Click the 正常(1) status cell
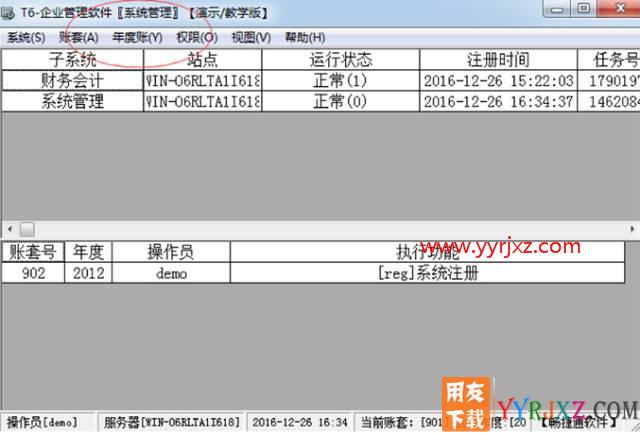 click(340, 80)
